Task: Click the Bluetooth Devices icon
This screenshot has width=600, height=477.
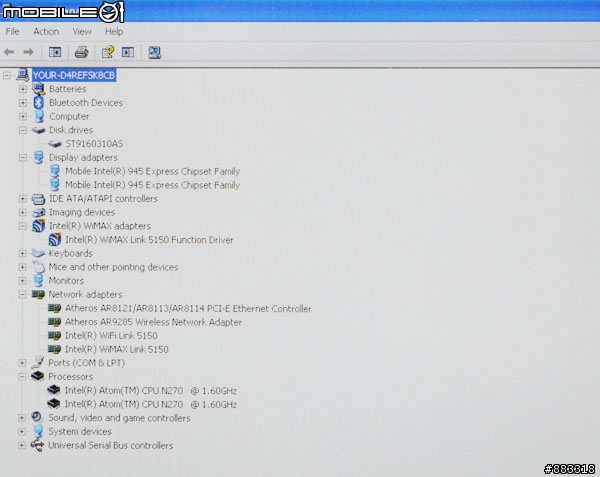Action: point(39,103)
